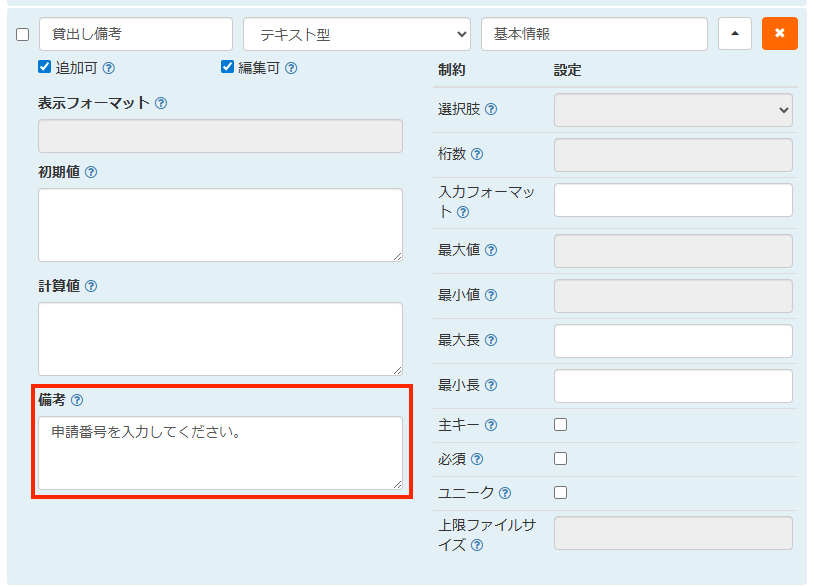Enable the 主キー checkbox
This screenshot has height=587, width=821.
click(560, 424)
